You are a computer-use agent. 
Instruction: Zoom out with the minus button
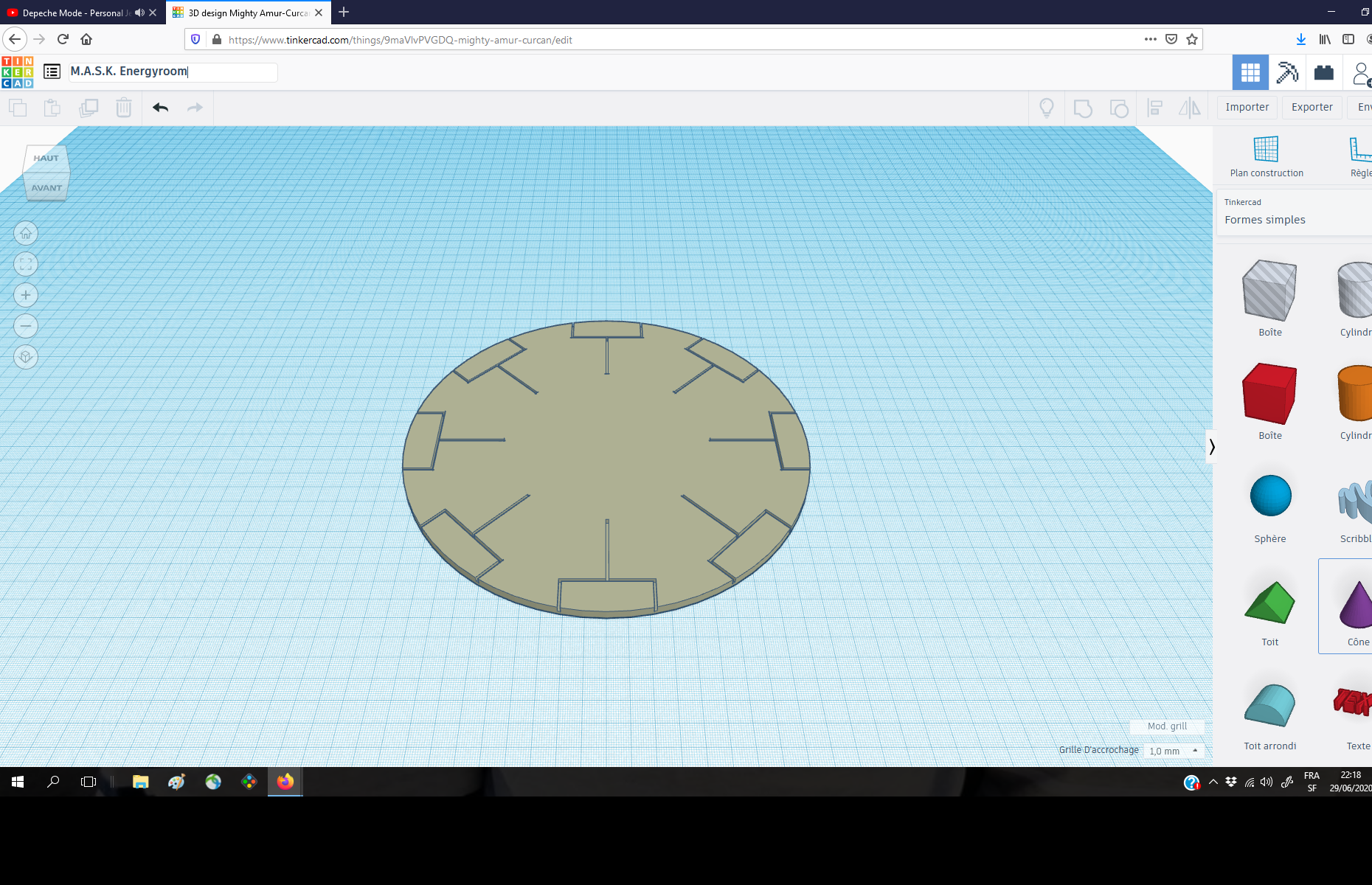coord(26,326)
